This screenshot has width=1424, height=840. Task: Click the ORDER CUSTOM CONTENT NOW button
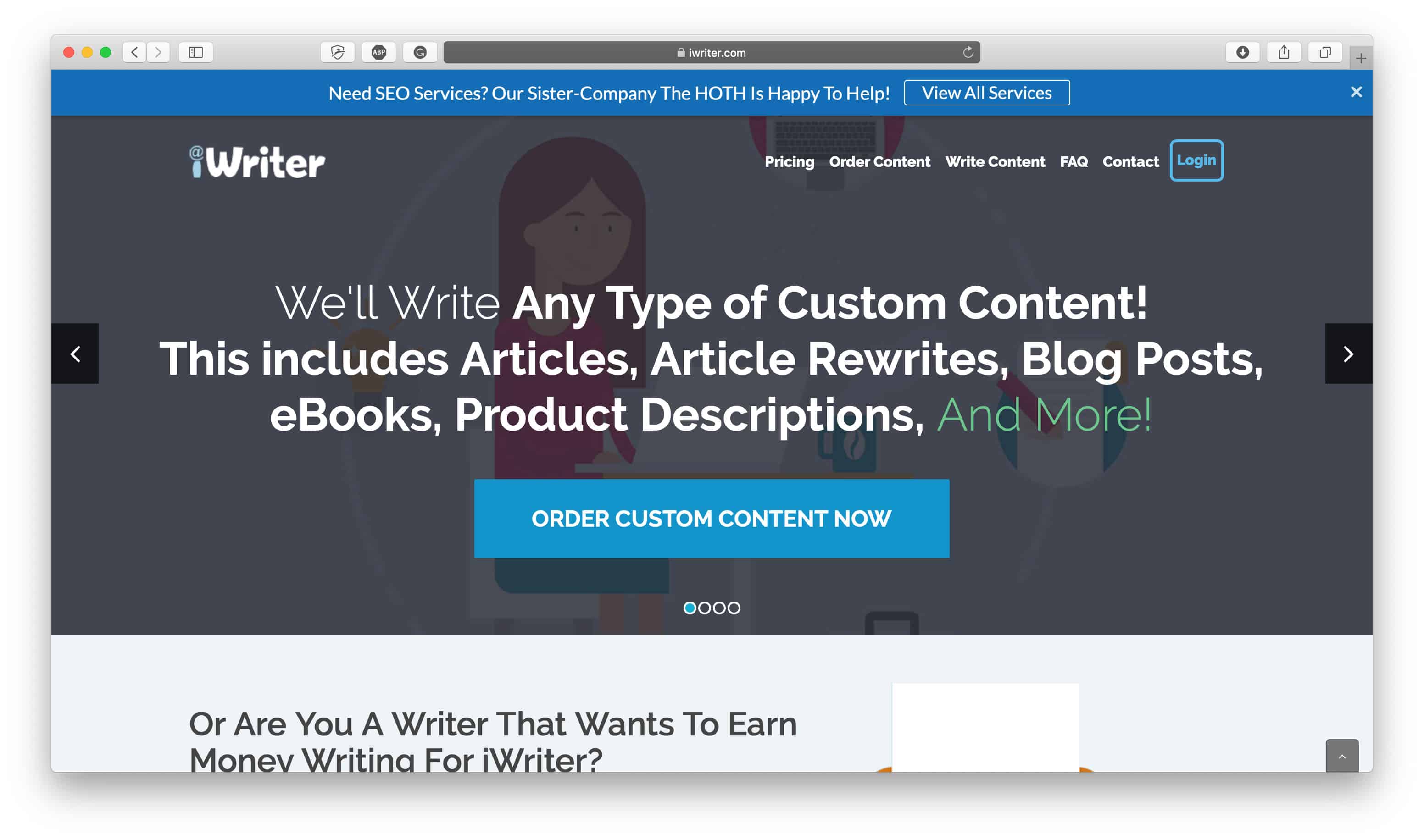[x=711, y=518]
